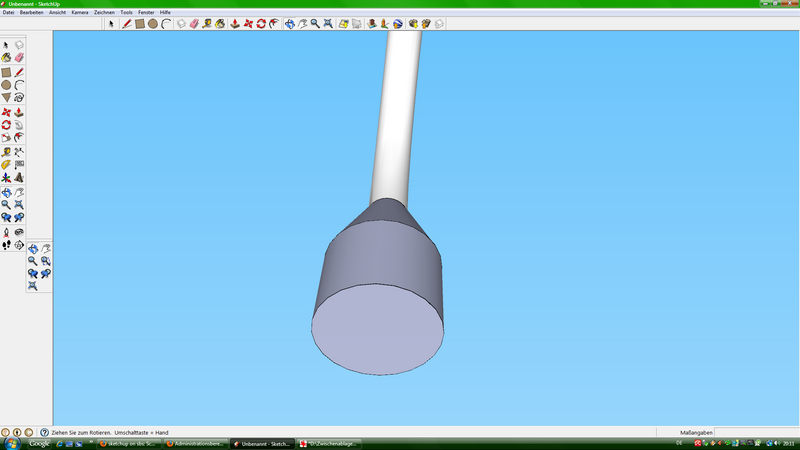Select the arrow tool in top toolbar
Screen dimensions: 800x450
[x=112, y=23]
